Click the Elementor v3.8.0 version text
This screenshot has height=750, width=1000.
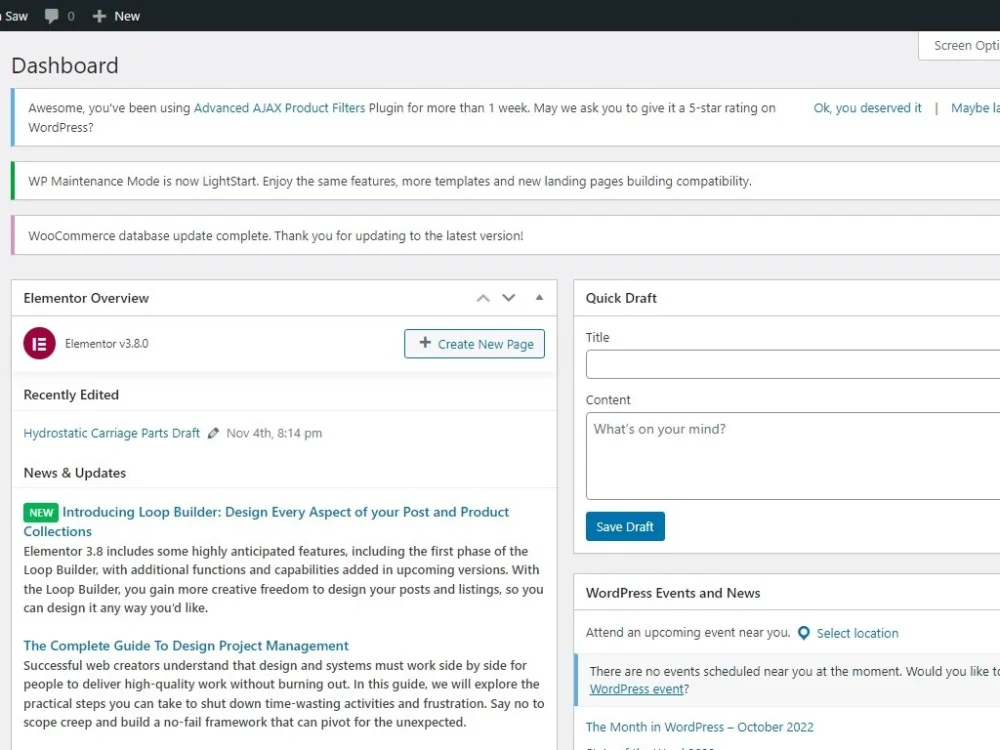[107, 344]
